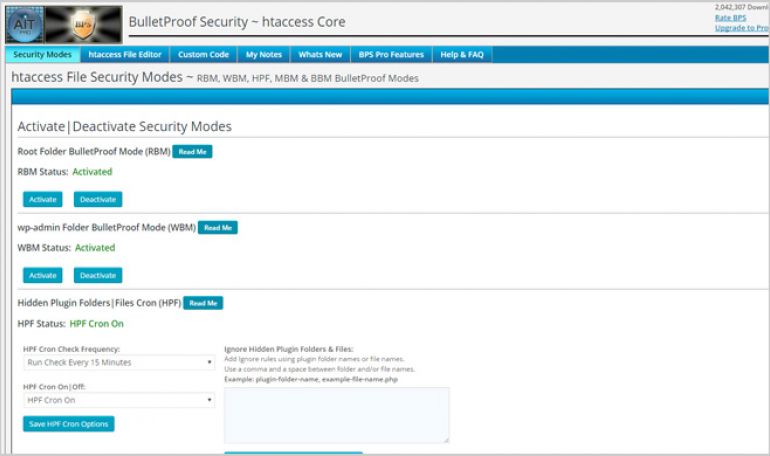The image size is (770, 456).
Task: Open the Custom Code tab
Action: click(x=203, y=54)
